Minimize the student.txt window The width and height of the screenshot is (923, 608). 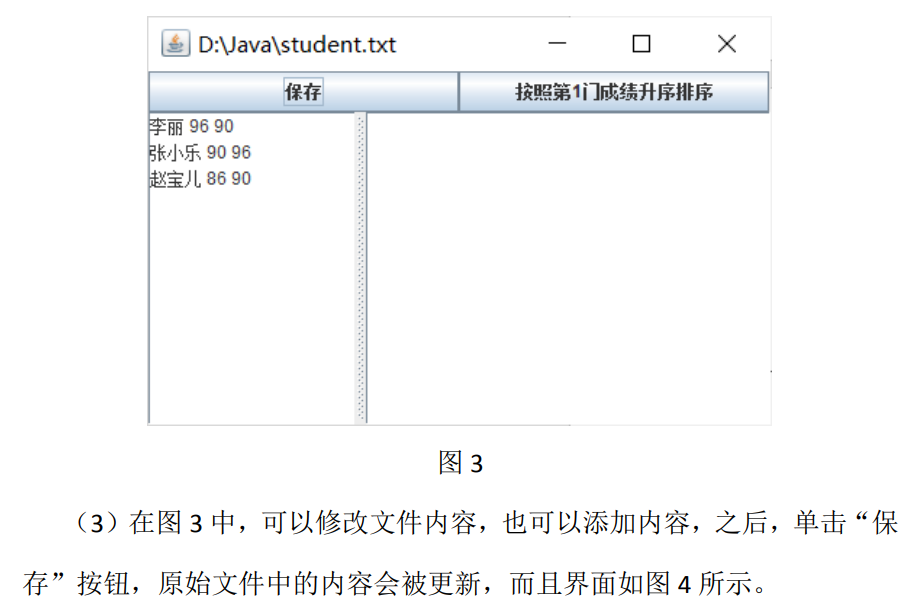(557, 44)
